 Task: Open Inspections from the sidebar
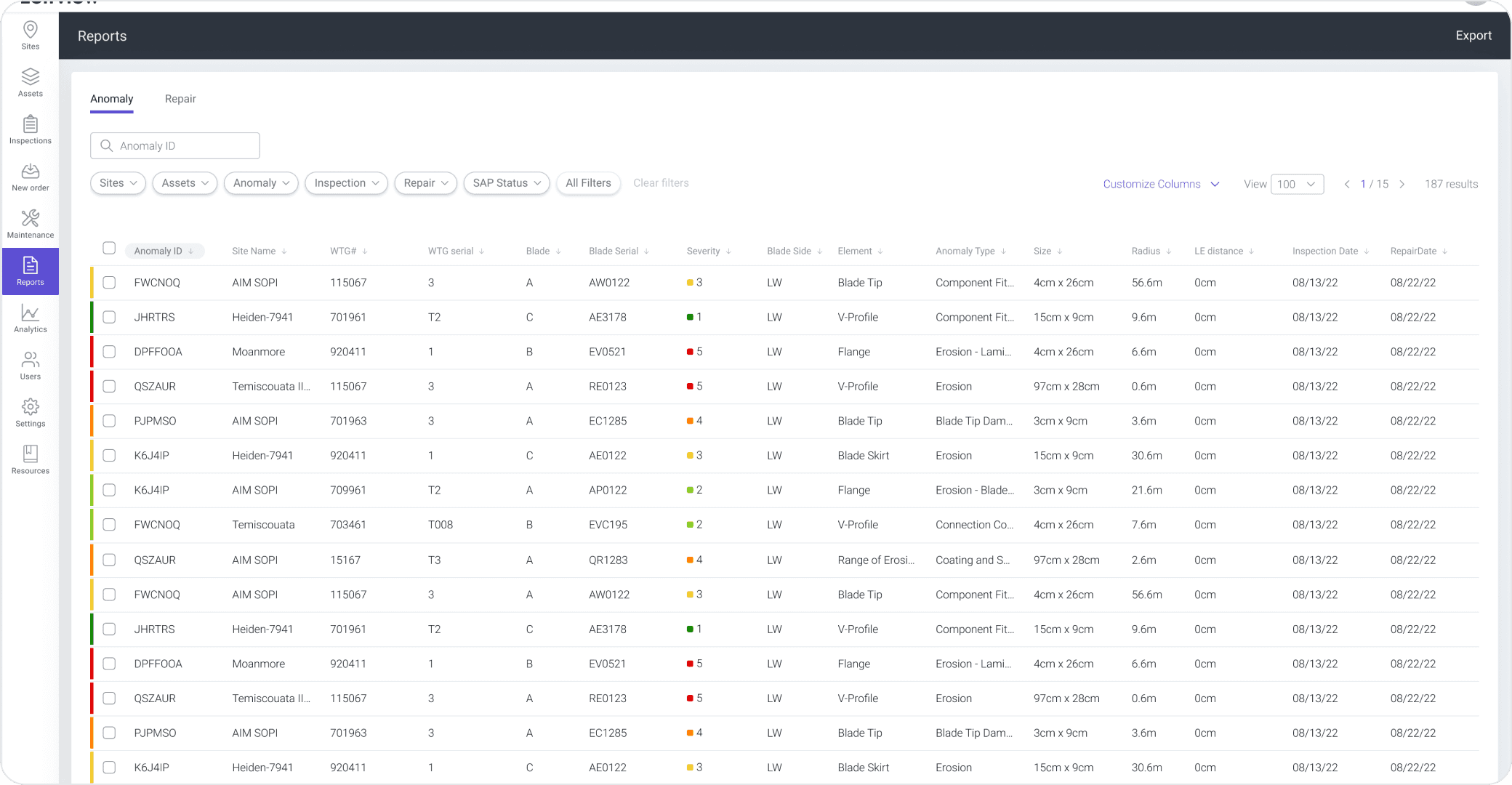tap(31, 130)
